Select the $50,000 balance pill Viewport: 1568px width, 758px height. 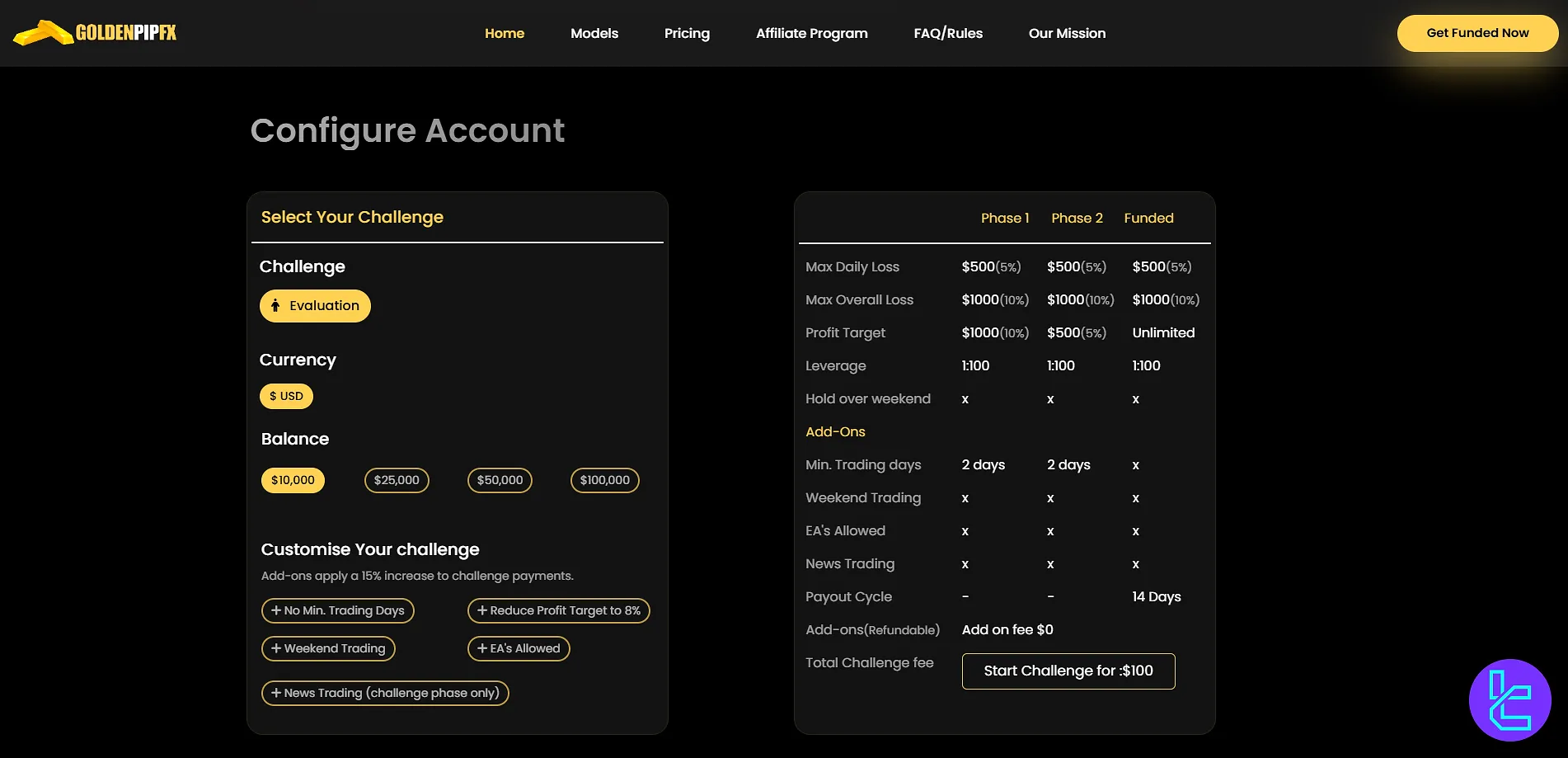pyautogui.click(x=499, y=479)
